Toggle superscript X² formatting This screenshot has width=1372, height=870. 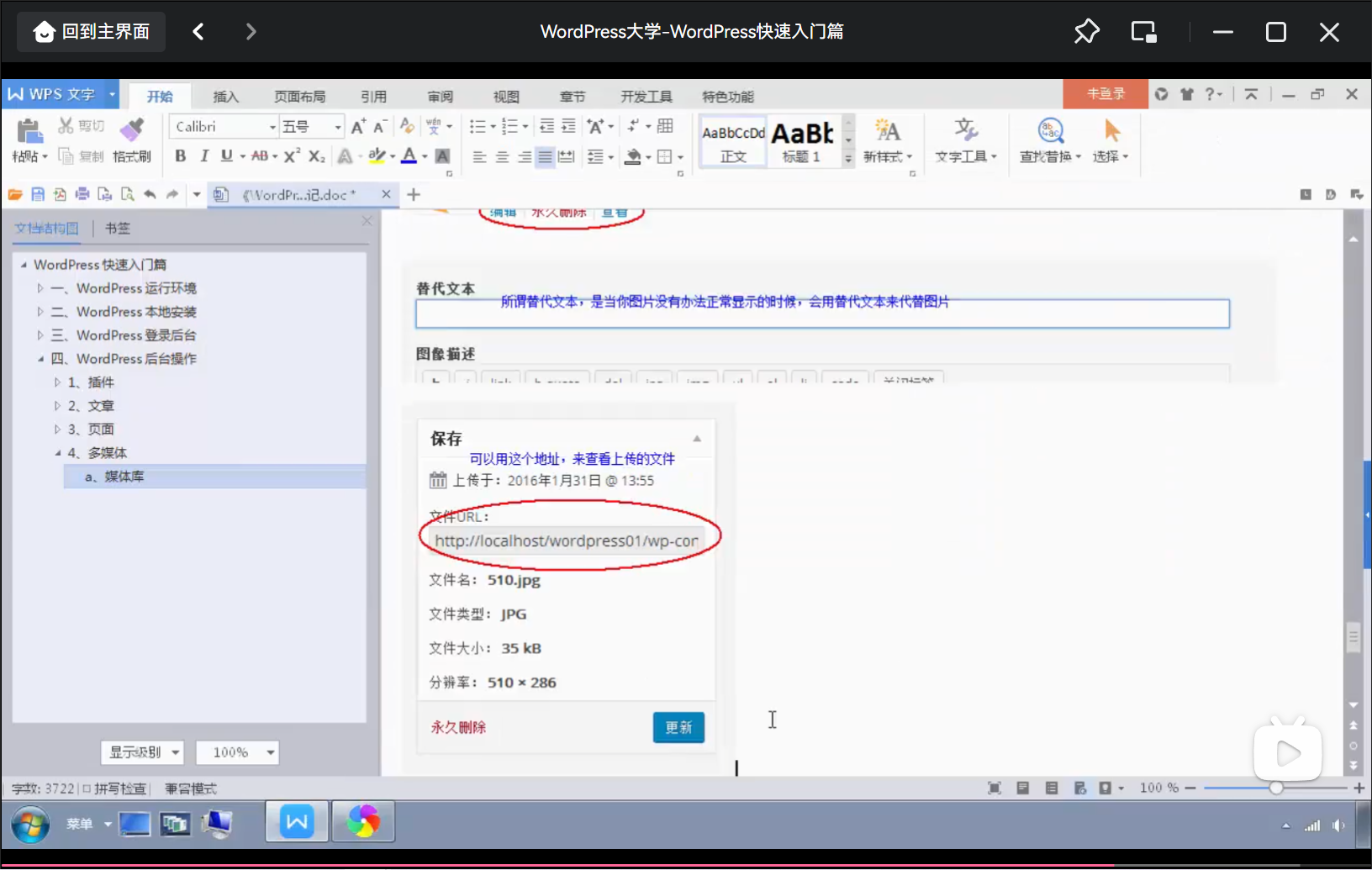coord(292,156)
